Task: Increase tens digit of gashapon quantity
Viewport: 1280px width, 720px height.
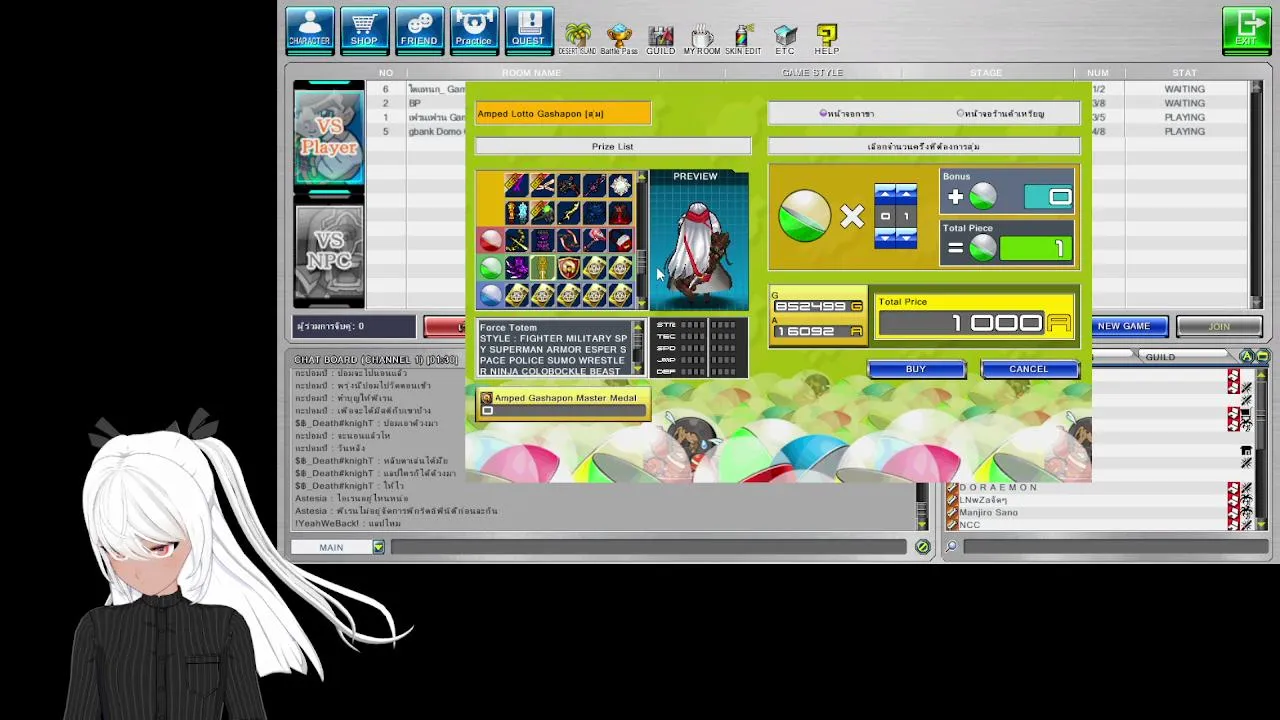Action: tap(885, 194)
